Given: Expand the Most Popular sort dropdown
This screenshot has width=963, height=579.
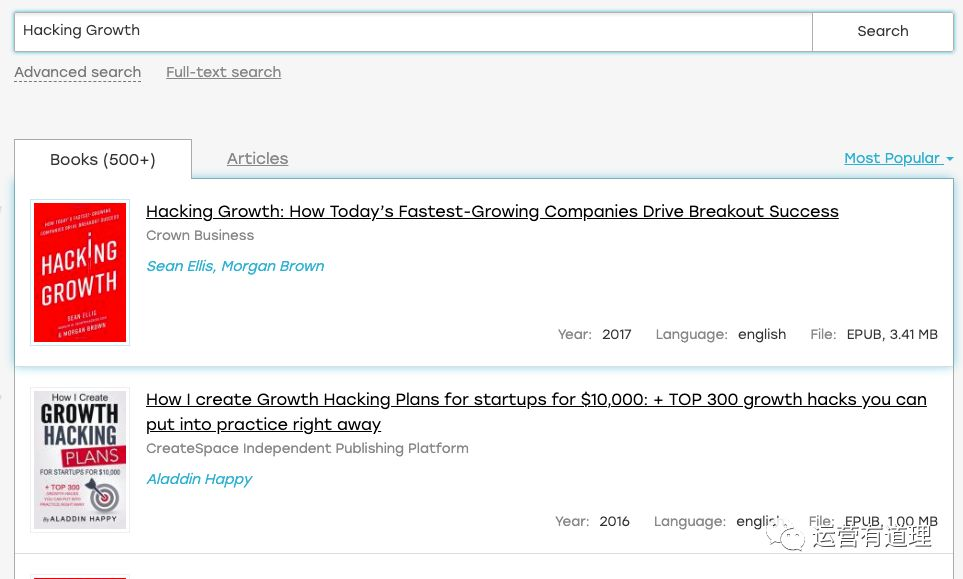Looking at the screenshot, I should [899, 158].
